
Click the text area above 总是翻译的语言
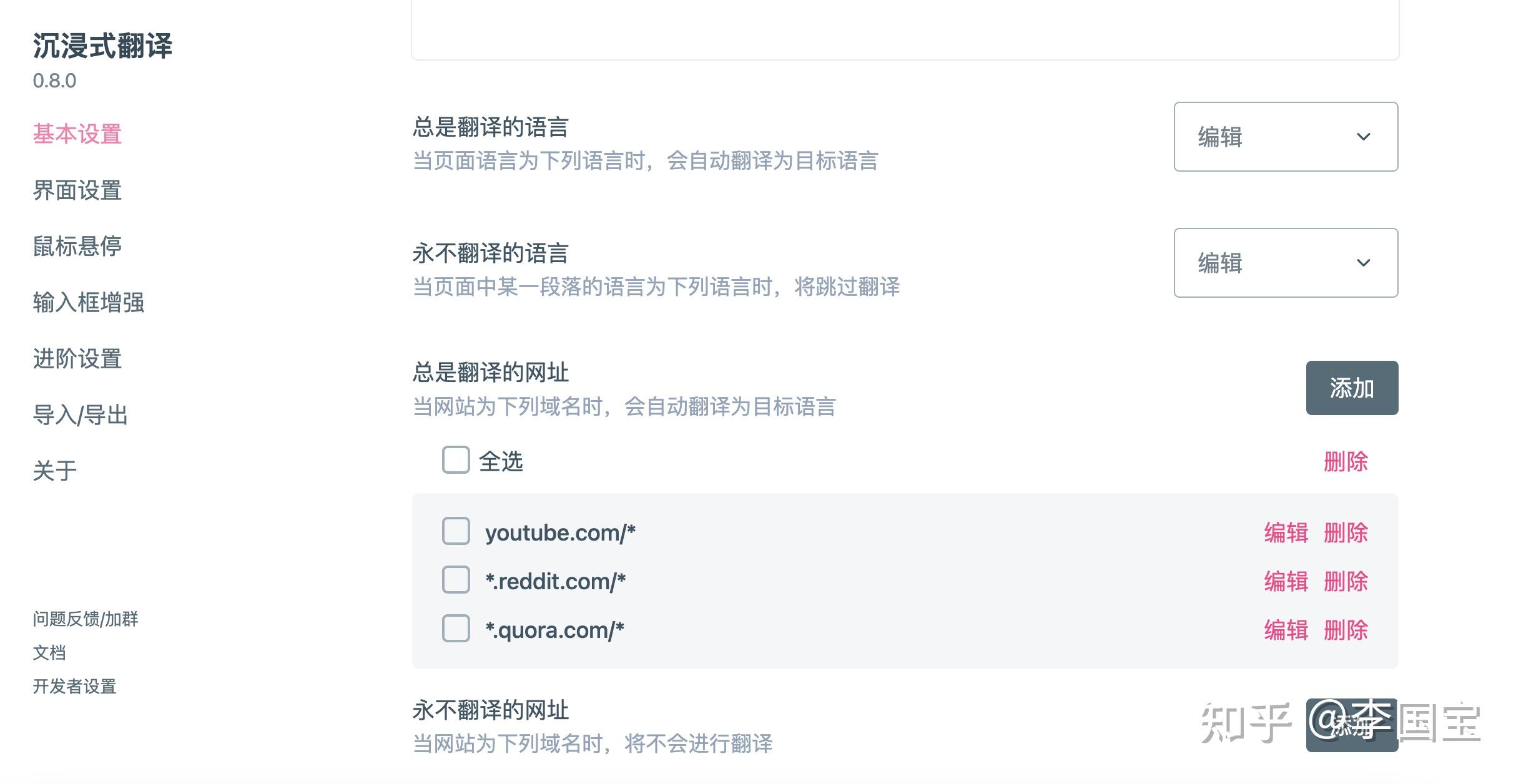click(x=904, y=28)
